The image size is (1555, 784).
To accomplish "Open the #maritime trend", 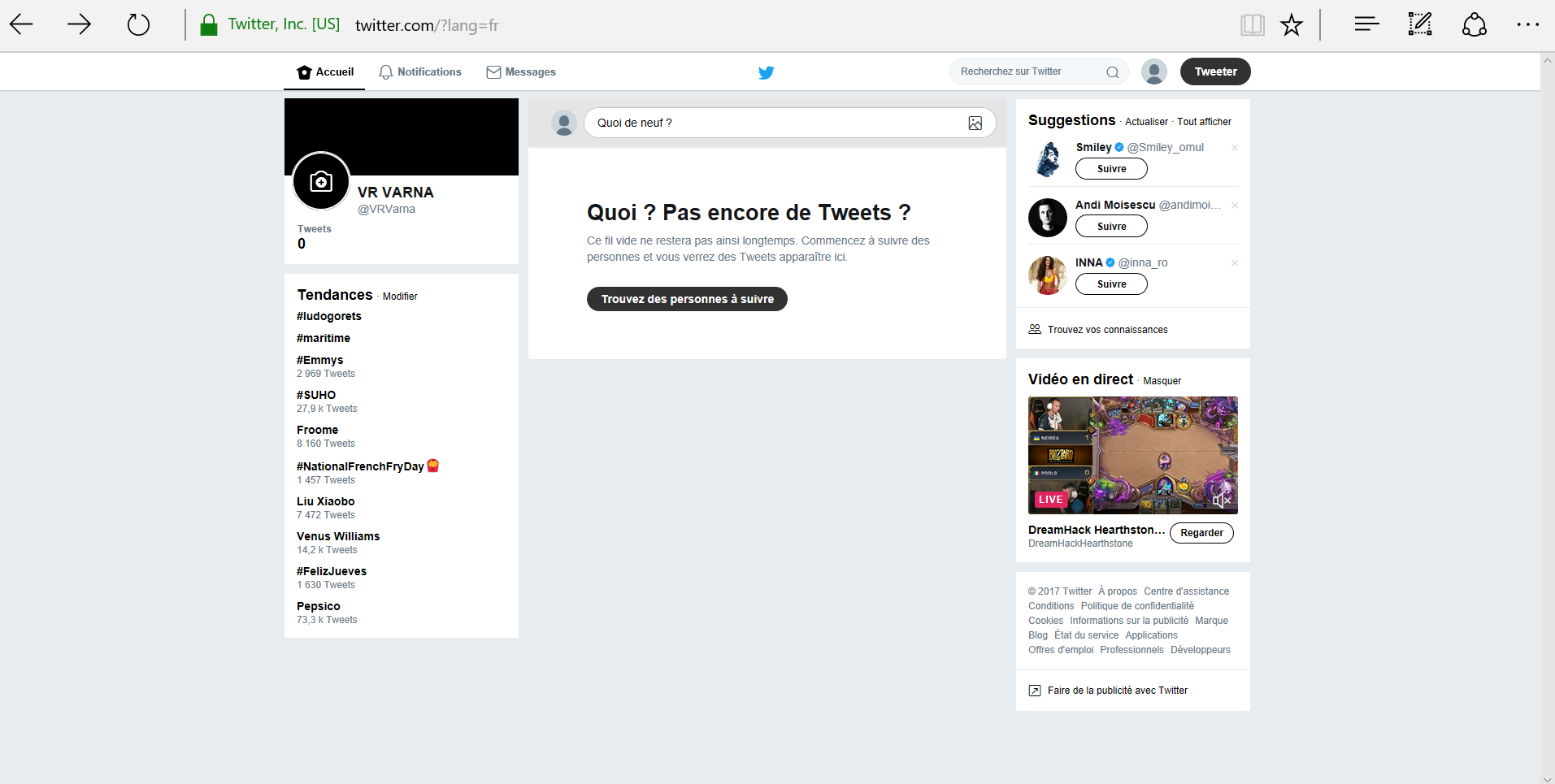I will [x=324, y=338].
